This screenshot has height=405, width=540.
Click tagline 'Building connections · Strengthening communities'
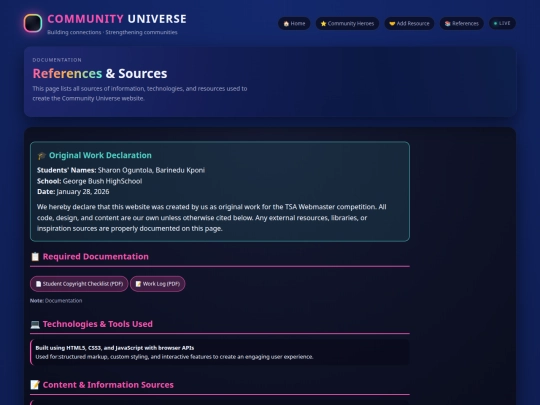point(112,32)
